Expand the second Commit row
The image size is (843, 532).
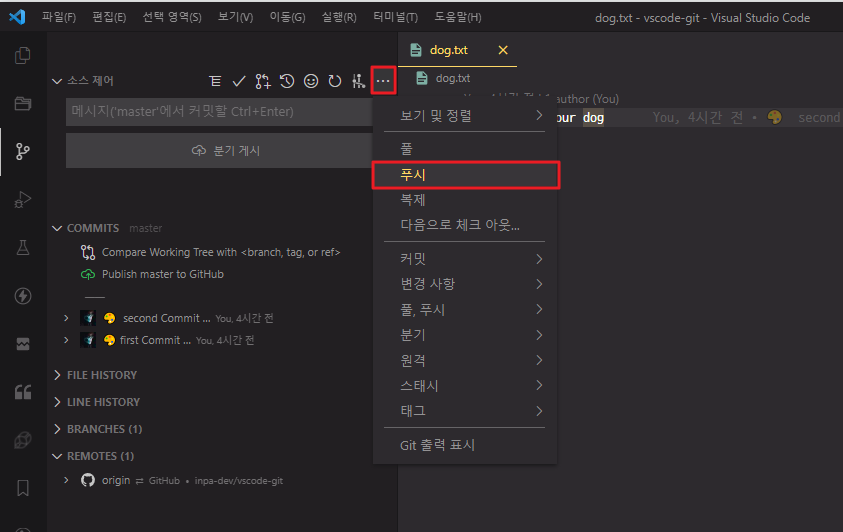point(66,318)
